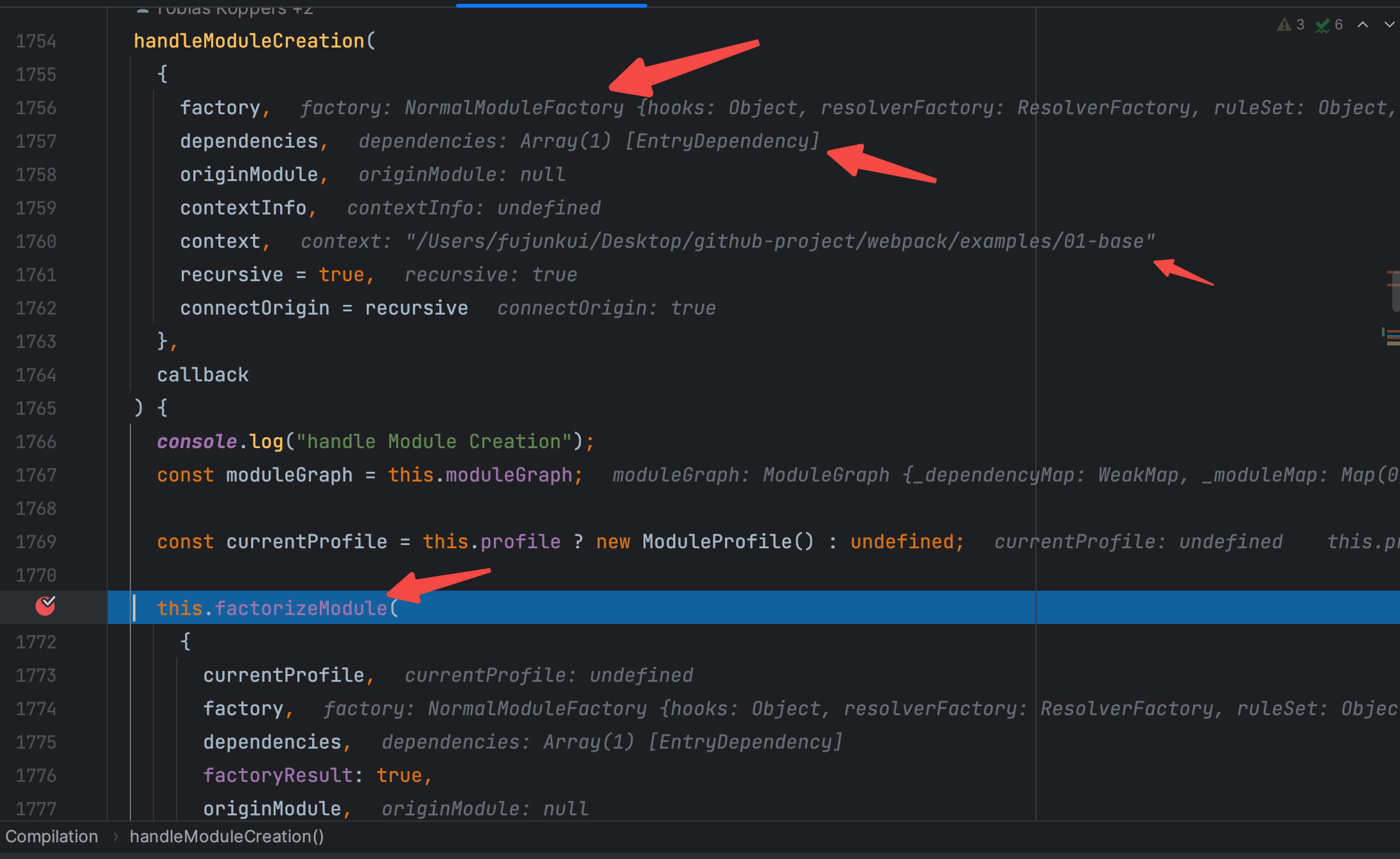Image resolution: width=1400 pixels, height=859 pixels.
Task: Toggle the breakpoint on the factorizeModule line
Action: pyautogui.click(x=45, y=605)
